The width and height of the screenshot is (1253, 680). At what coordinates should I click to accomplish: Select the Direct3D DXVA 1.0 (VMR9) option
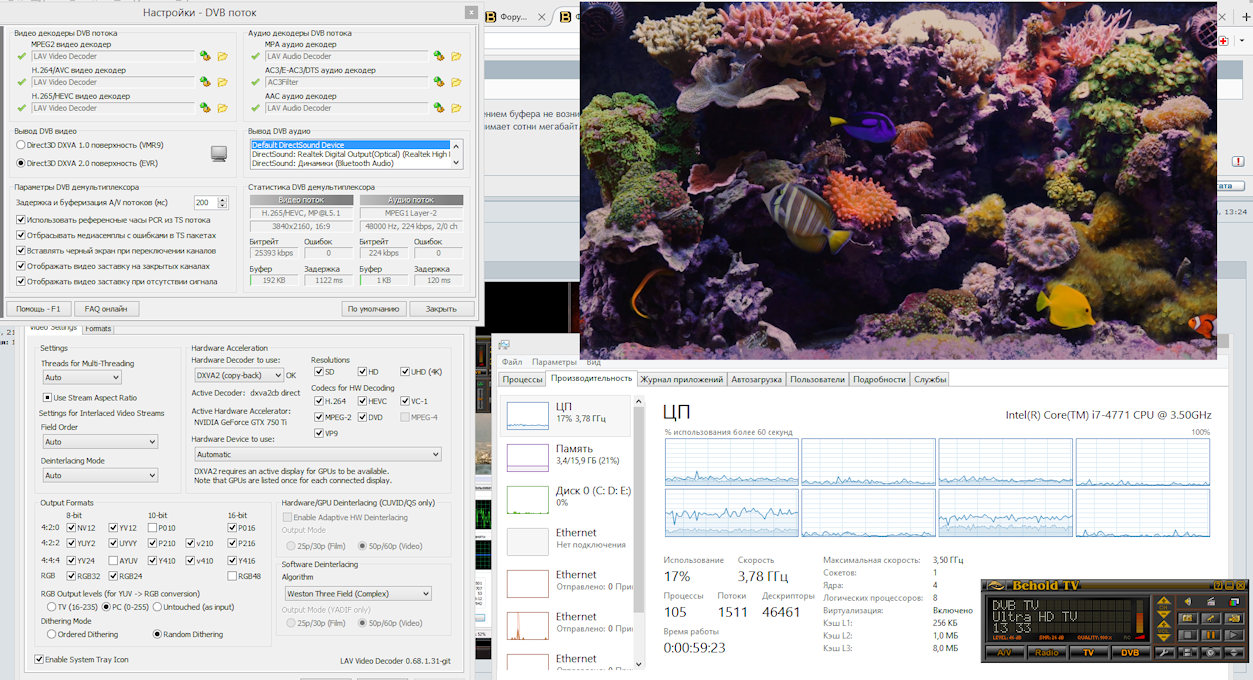point(19,144)
